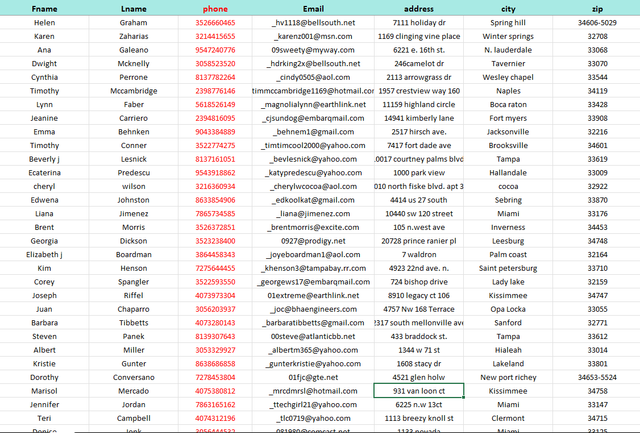Click last name Jordan
640x433 pixels.
coord(133,404)
